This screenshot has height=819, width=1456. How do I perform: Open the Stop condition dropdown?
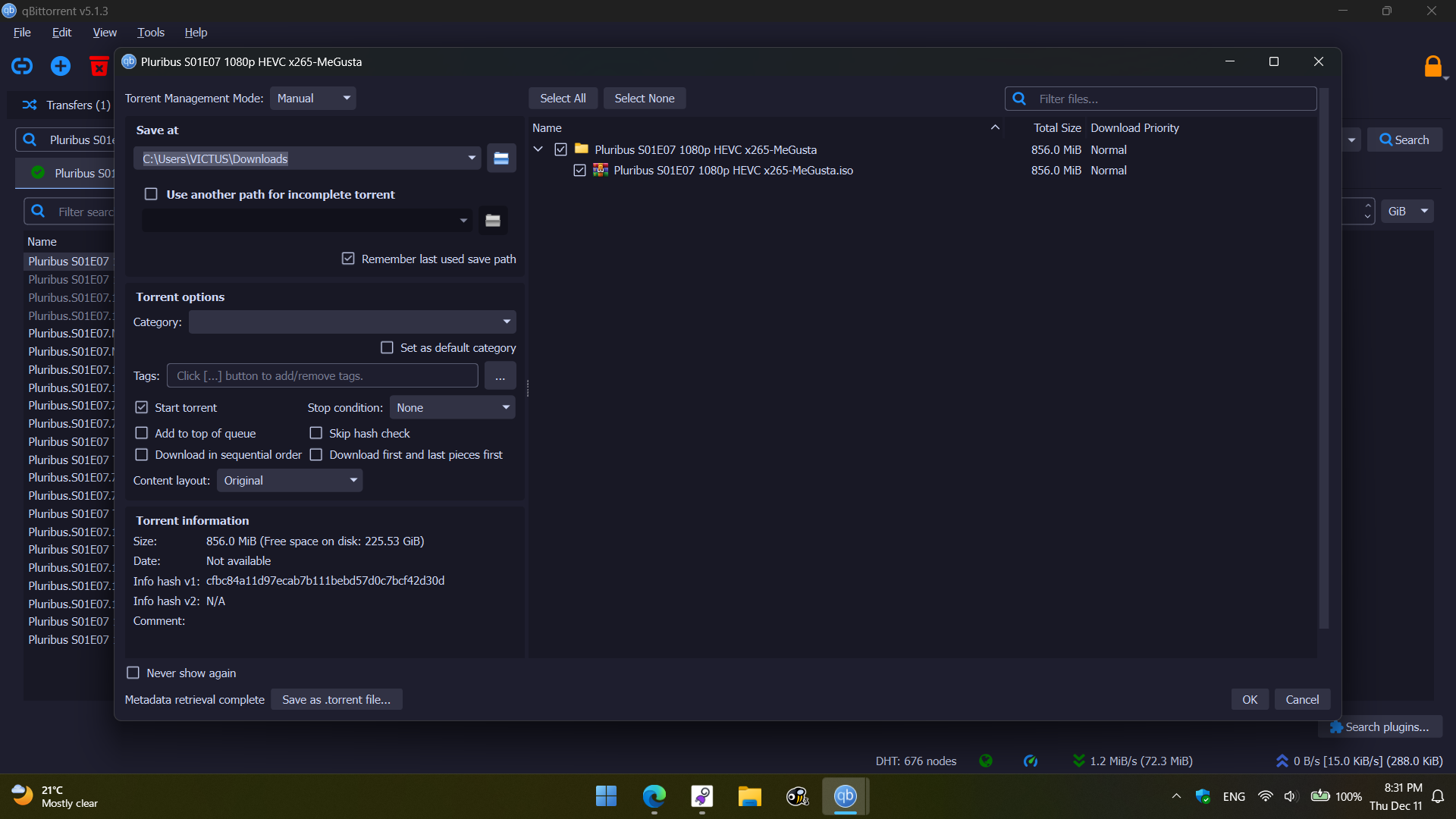(x=452, y=408)
